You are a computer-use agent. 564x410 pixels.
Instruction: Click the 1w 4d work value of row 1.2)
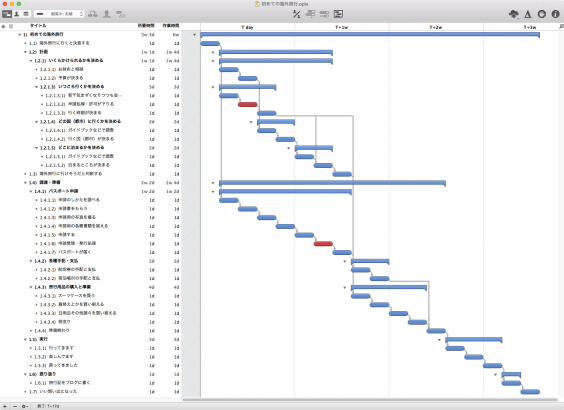tap(173, 52)
